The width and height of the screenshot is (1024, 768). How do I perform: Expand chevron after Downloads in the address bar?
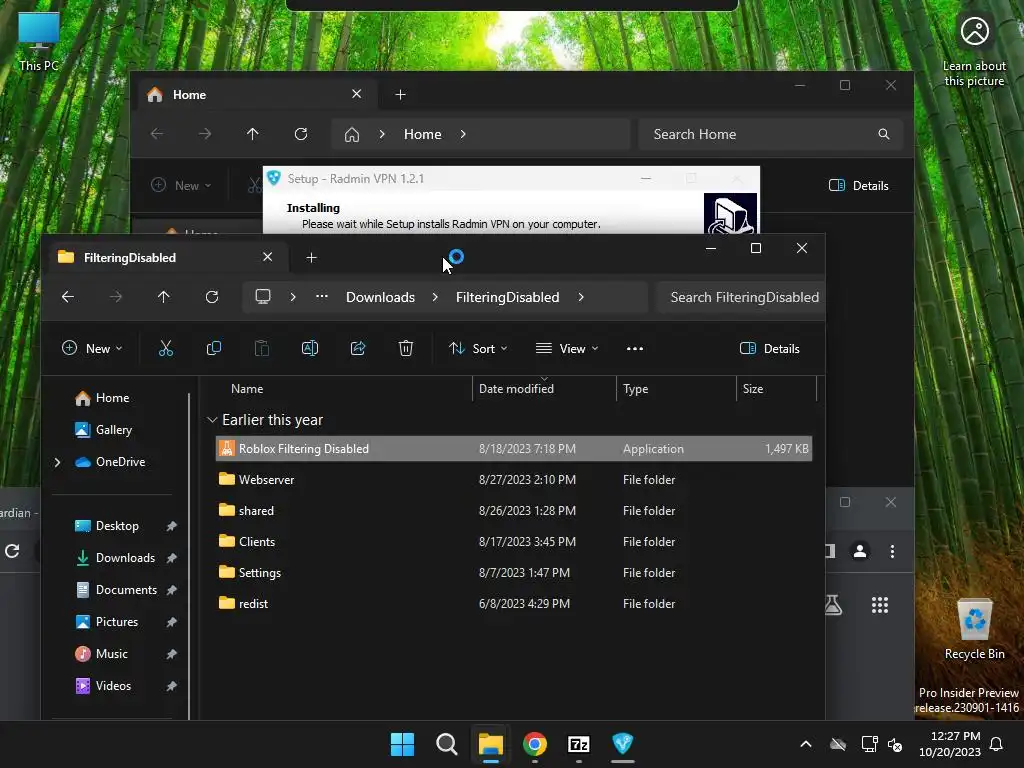point(435,297)
